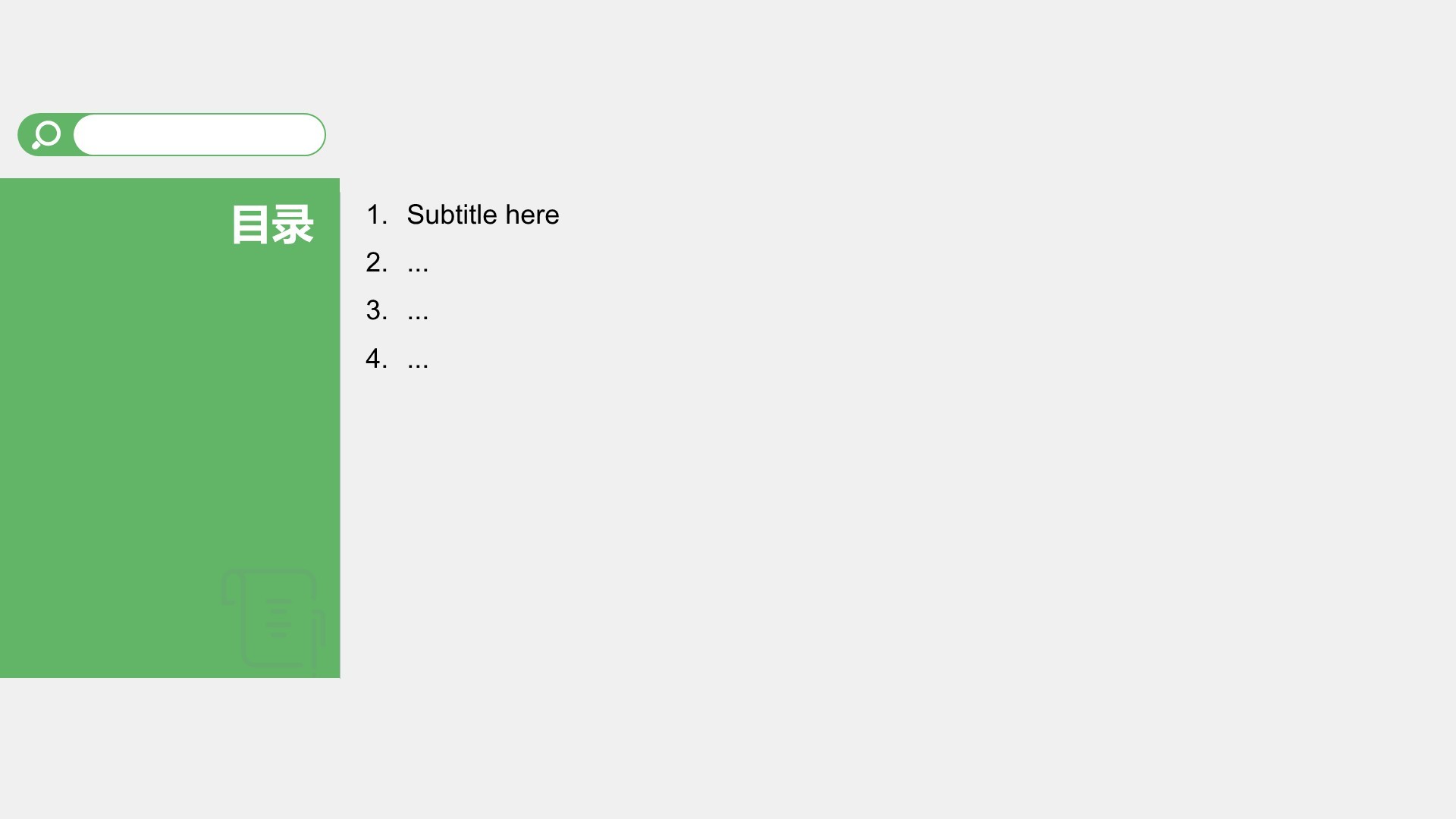This screenshot has height=819, width=1456.
Task: Select the 目录 heading text
Action: pyautogui.click(x=272, y=224)
